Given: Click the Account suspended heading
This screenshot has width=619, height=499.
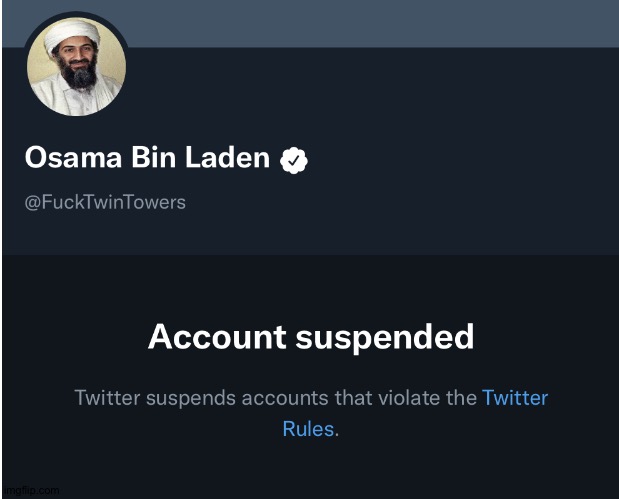Looking at the screenshot, I should [310, 337].
